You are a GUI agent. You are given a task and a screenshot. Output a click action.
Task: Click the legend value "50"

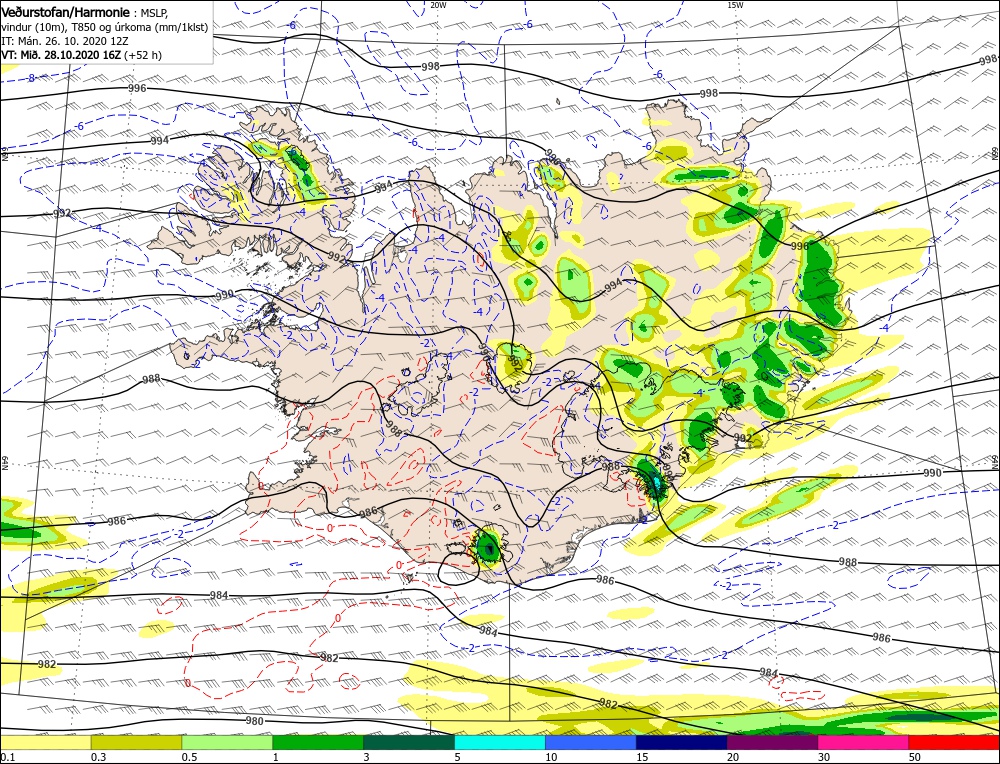[x=915, y=757]
